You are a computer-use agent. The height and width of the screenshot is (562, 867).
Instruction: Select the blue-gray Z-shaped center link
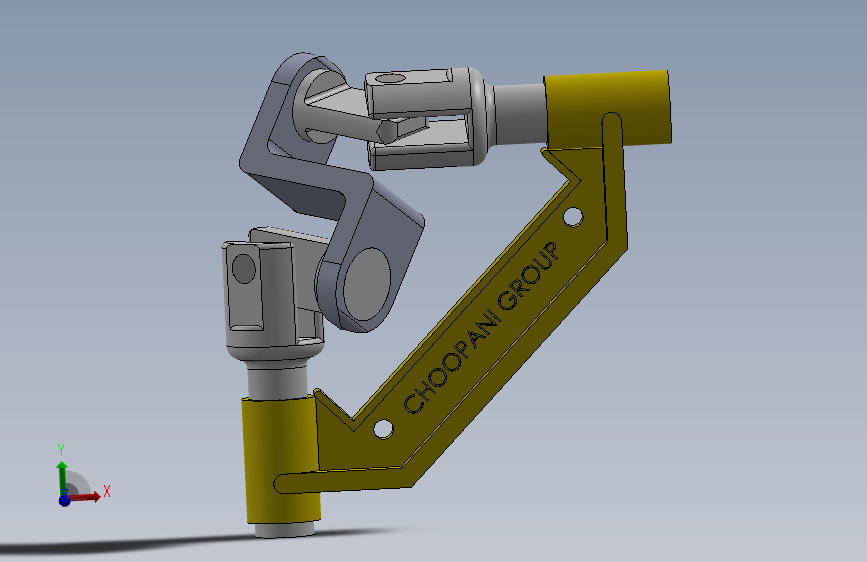[x=332, y=194]
